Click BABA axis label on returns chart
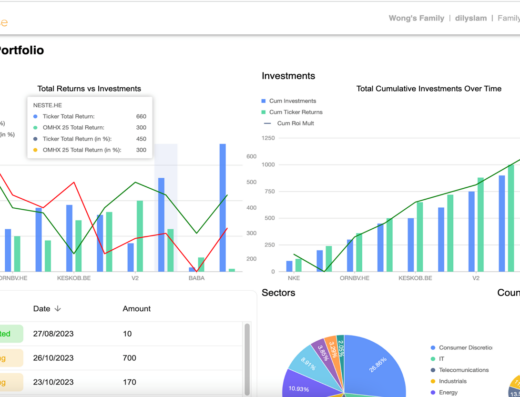 tap(197, 278)
